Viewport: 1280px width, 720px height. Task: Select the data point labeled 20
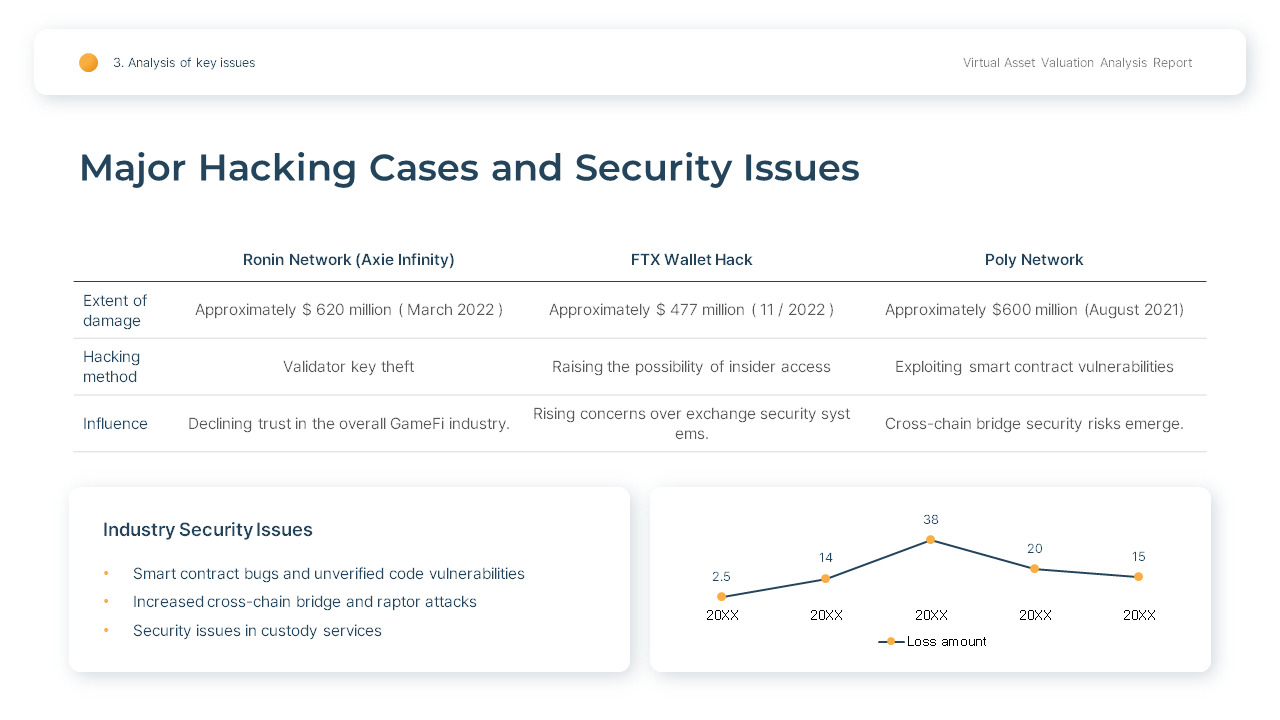[1034, 569]
